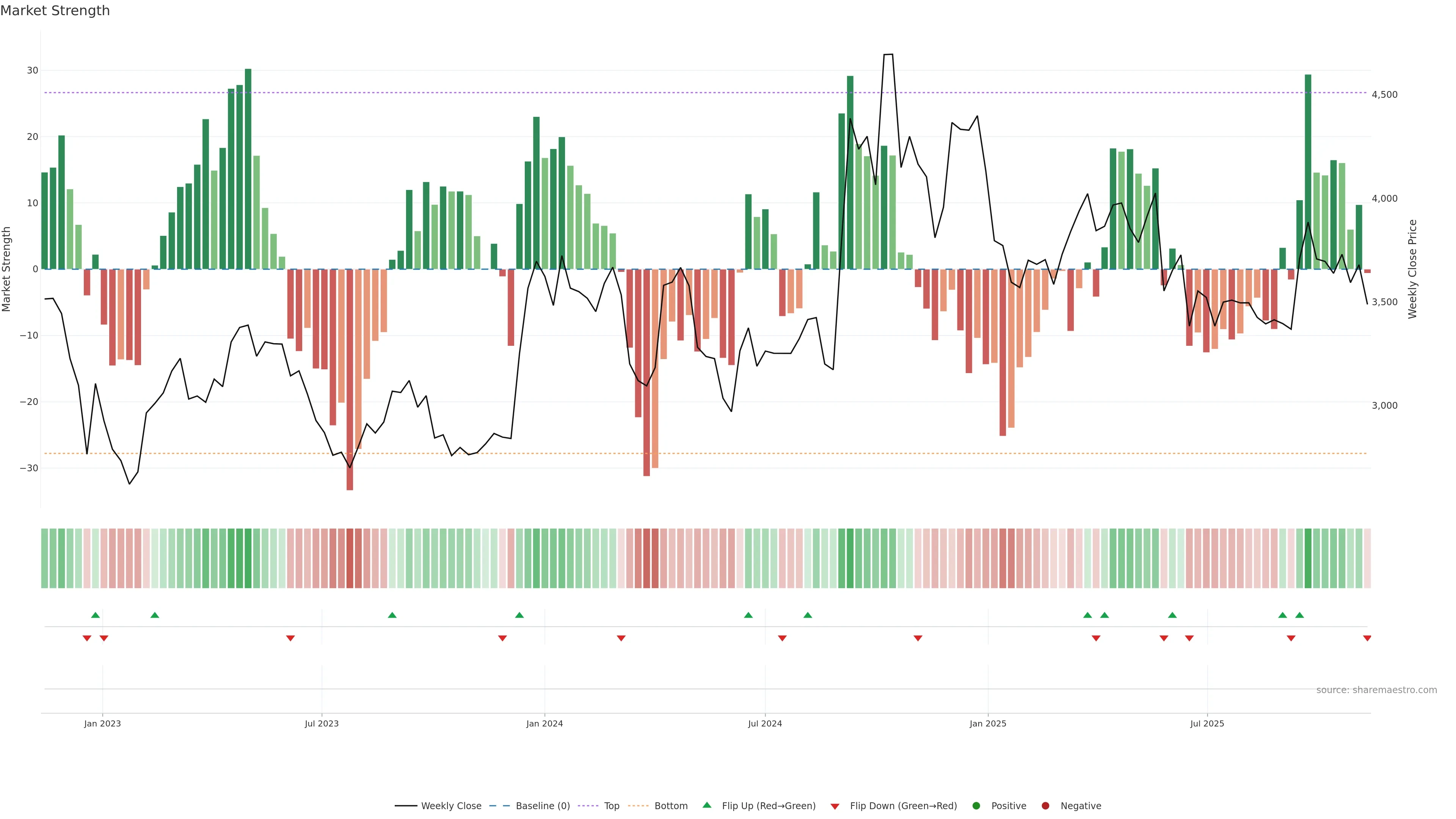Click the Jan 2024 x-axis label

[x=544, y=723]
